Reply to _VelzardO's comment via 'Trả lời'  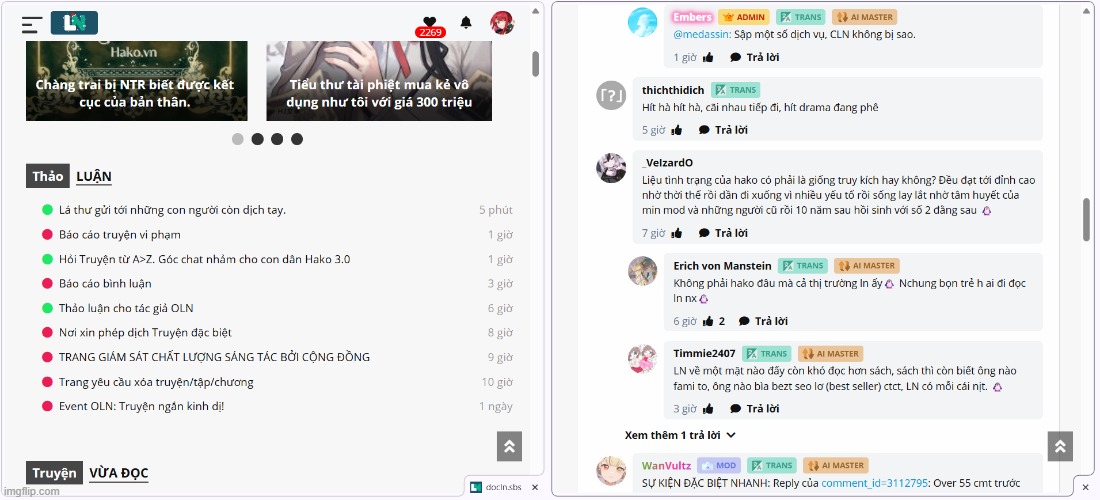pyautogui.click(x=723, y=233)
